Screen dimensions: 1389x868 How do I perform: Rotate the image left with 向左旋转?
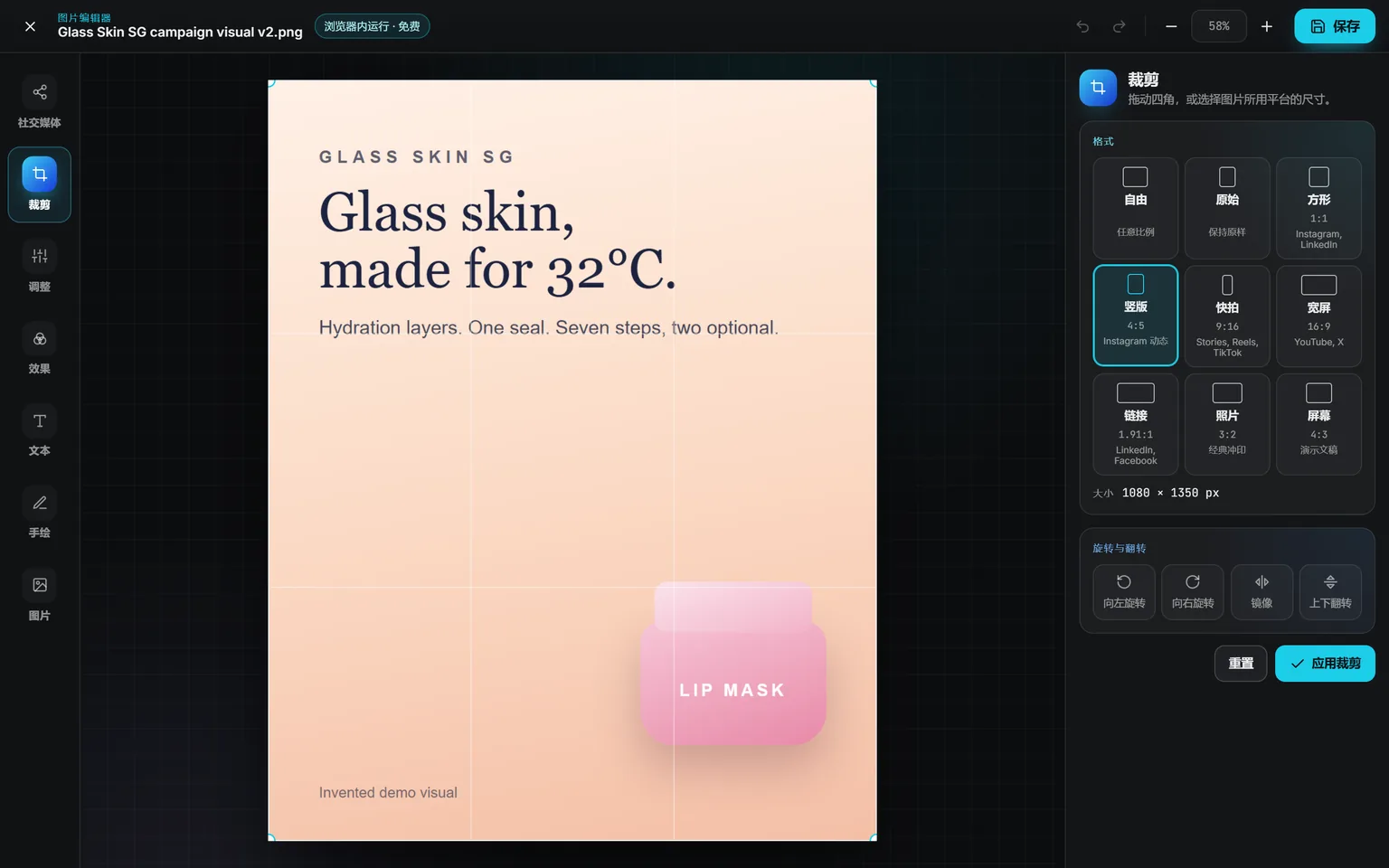click(x=1124, y=592)
